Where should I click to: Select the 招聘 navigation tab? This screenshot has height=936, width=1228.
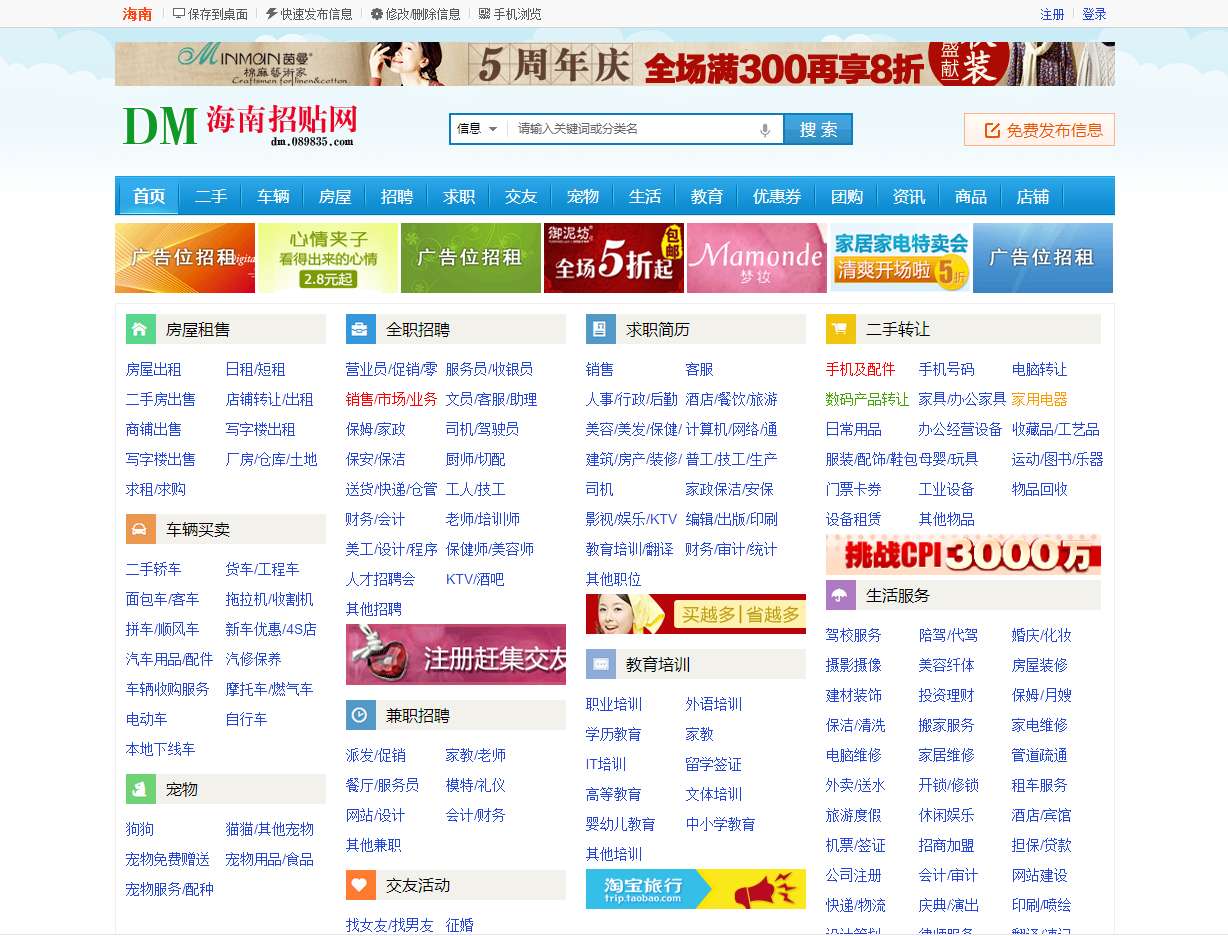[x=397, y=196]
